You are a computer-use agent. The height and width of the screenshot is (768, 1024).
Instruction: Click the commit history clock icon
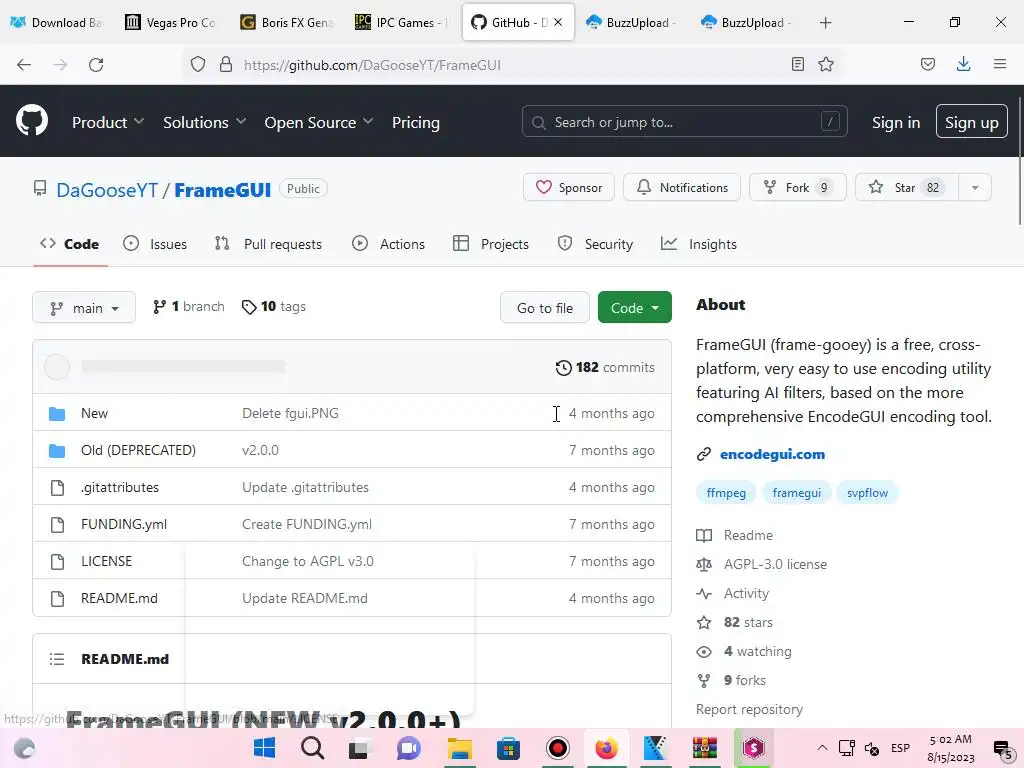tap(563, 368)
